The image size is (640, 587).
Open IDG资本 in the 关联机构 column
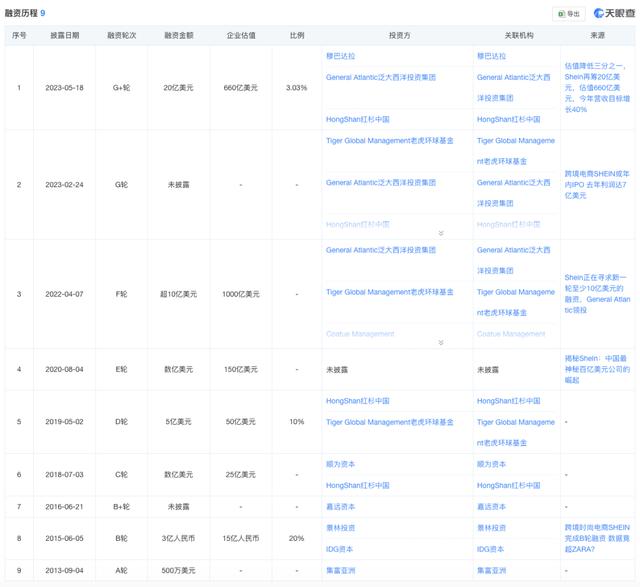490,549
